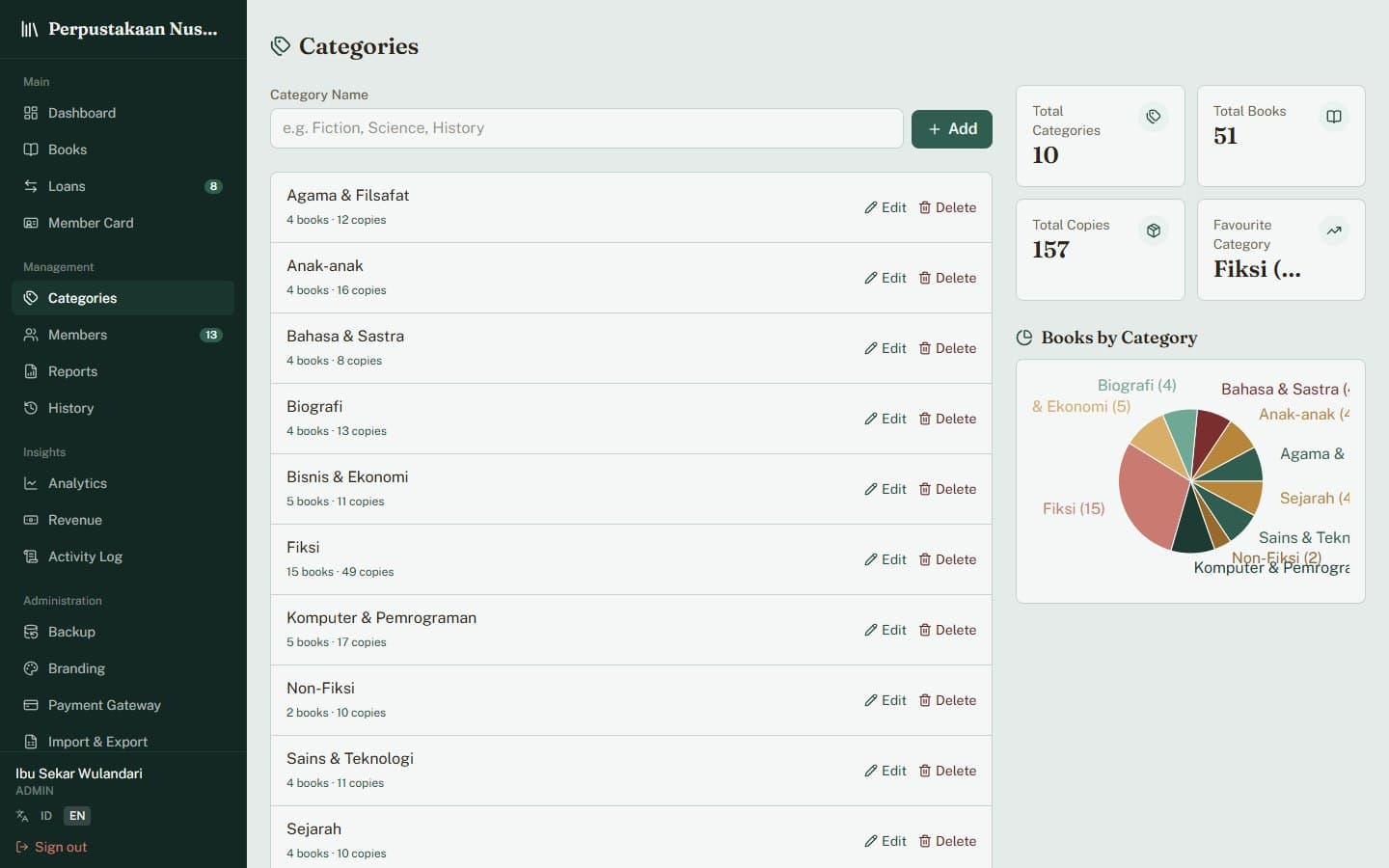Click the Analytics chart icon
The width and height of the screenshot is (1389, 868).
click(x=31, y=483)
